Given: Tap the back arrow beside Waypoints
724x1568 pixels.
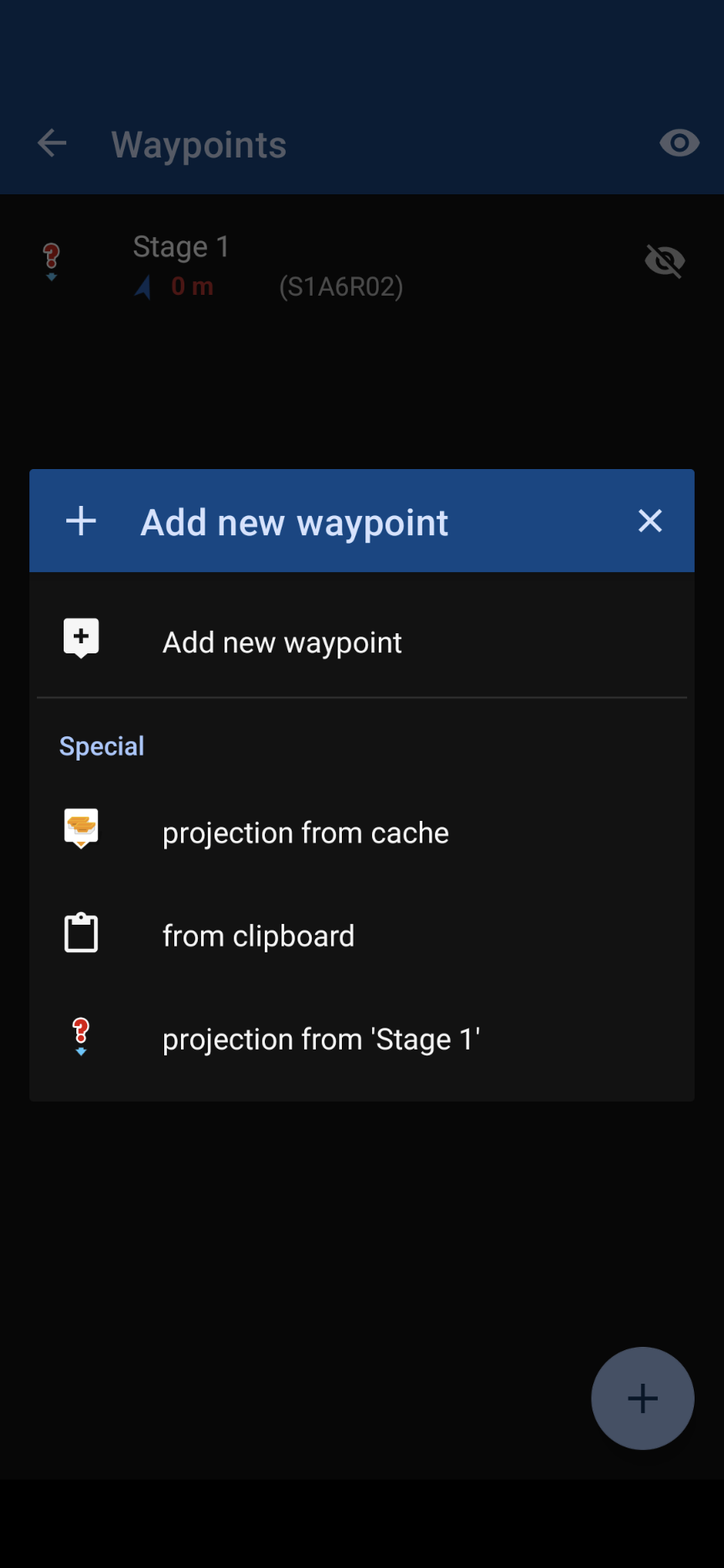Looking at the screenshot, I should click(x=52, y=143).
